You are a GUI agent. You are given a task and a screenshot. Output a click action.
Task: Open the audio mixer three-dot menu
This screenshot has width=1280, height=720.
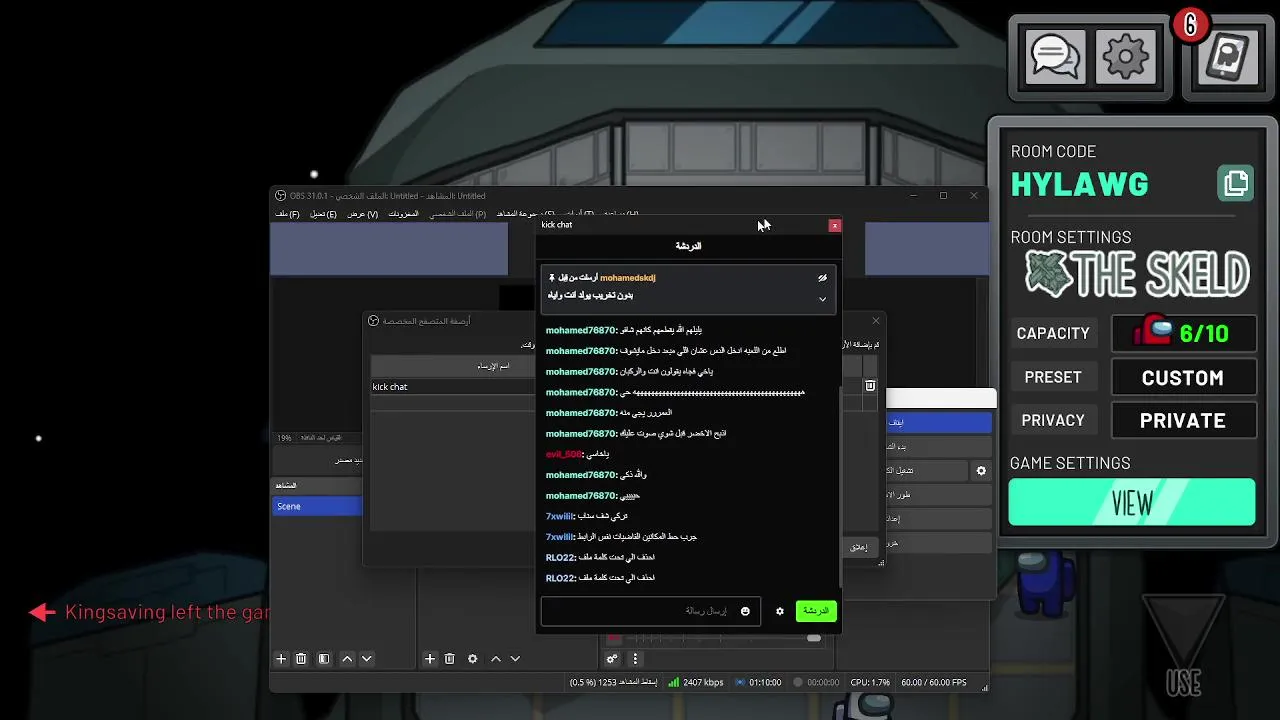635,659
